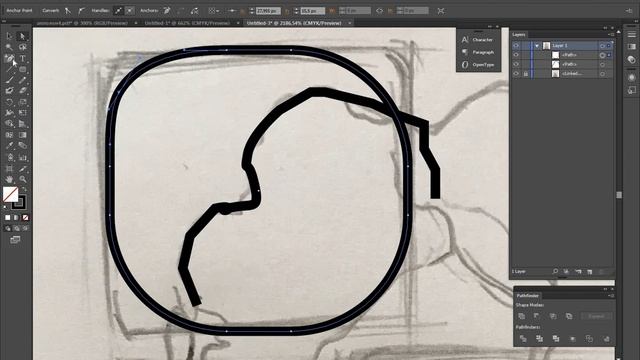This screenshot has height=360, width=640.
Task: Click the X coordinate stepper arrows
Action: [x=252, y=11]
